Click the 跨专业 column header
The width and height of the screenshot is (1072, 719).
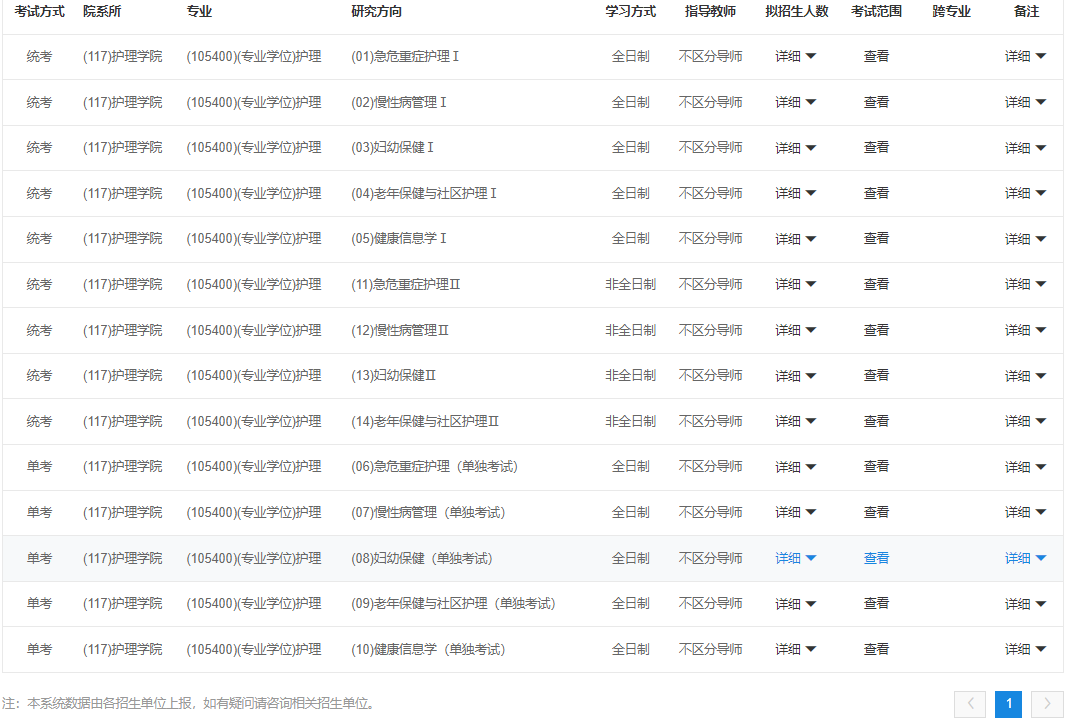click(x=951, y=12)
